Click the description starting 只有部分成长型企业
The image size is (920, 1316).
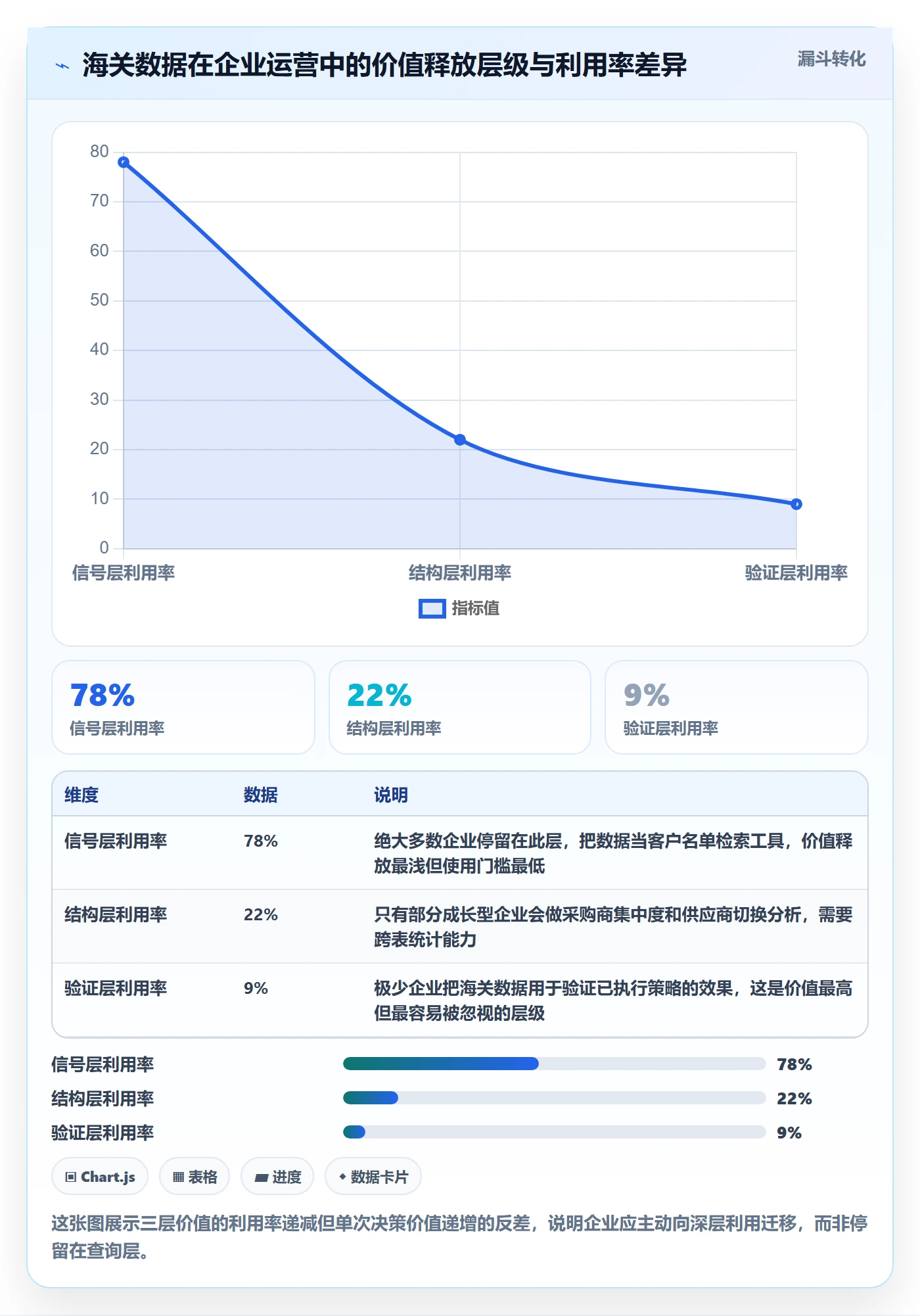613,927
